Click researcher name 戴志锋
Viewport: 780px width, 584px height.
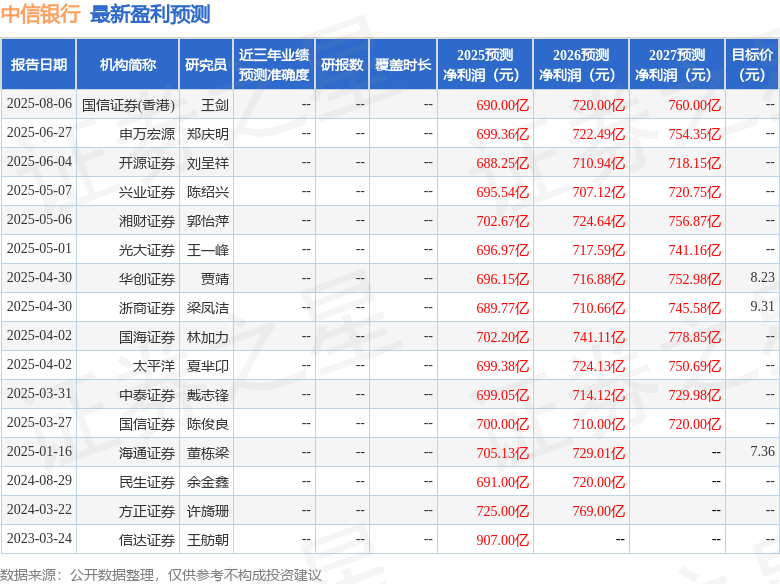208,395
